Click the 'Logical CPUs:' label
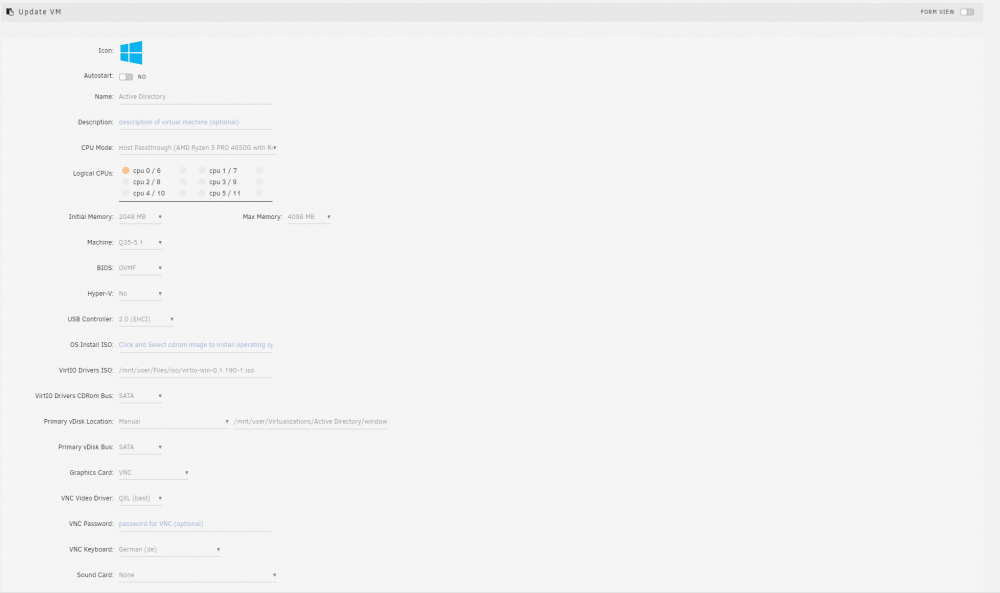Screen dimensions: 1000x593 coord(93,173)
